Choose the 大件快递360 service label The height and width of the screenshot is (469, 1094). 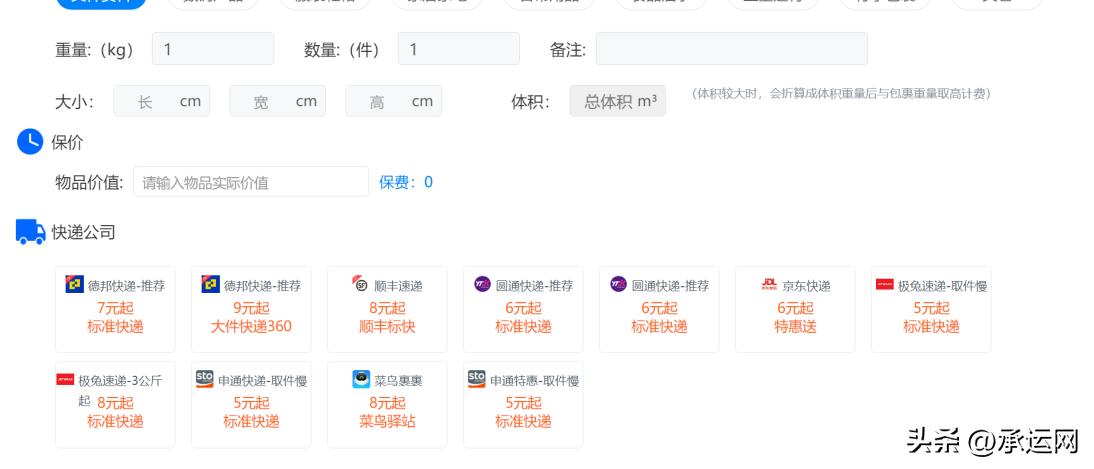[251, 327]
